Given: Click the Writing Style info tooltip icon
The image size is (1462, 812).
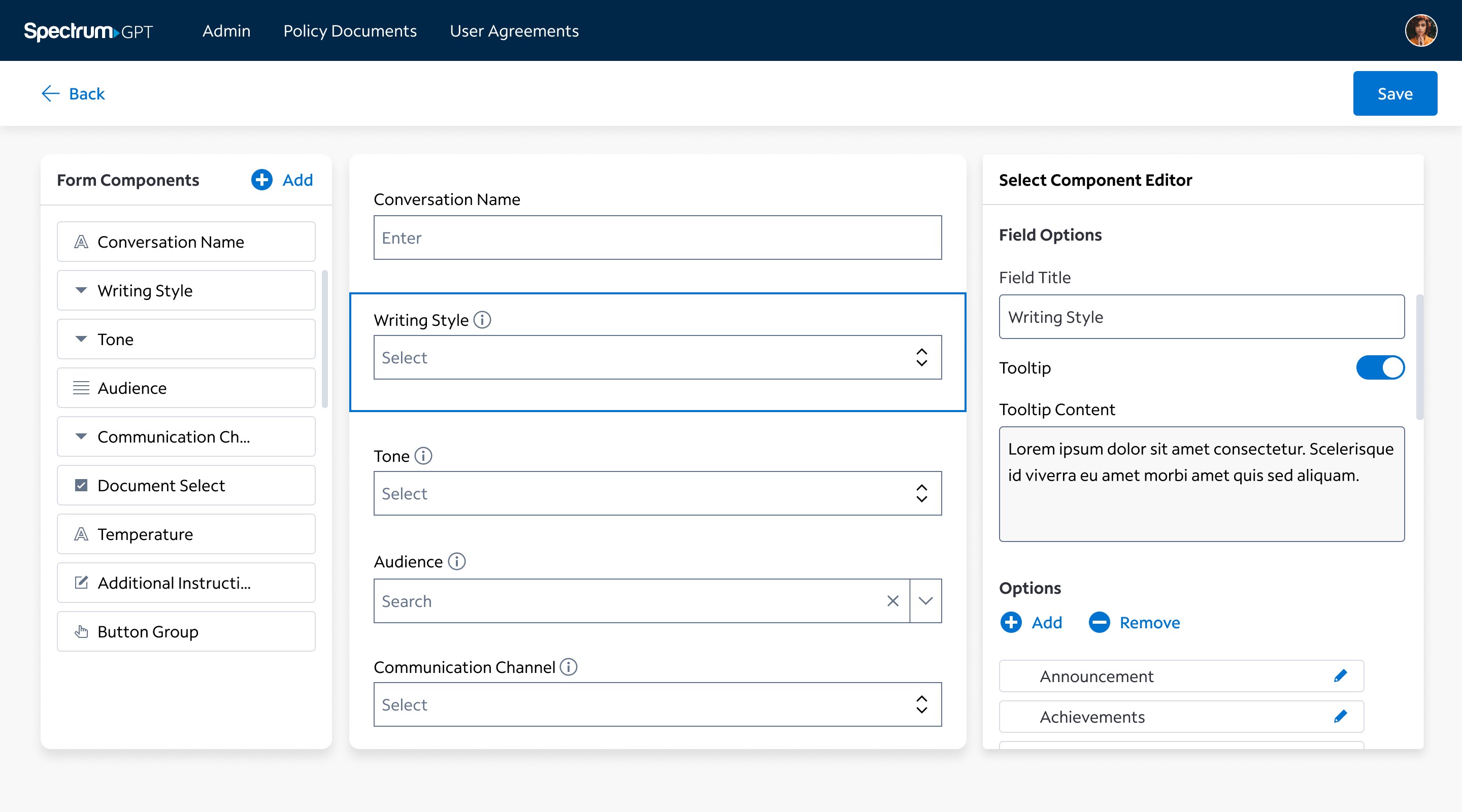Looking at the screenshot, I should tap(482, 320).
